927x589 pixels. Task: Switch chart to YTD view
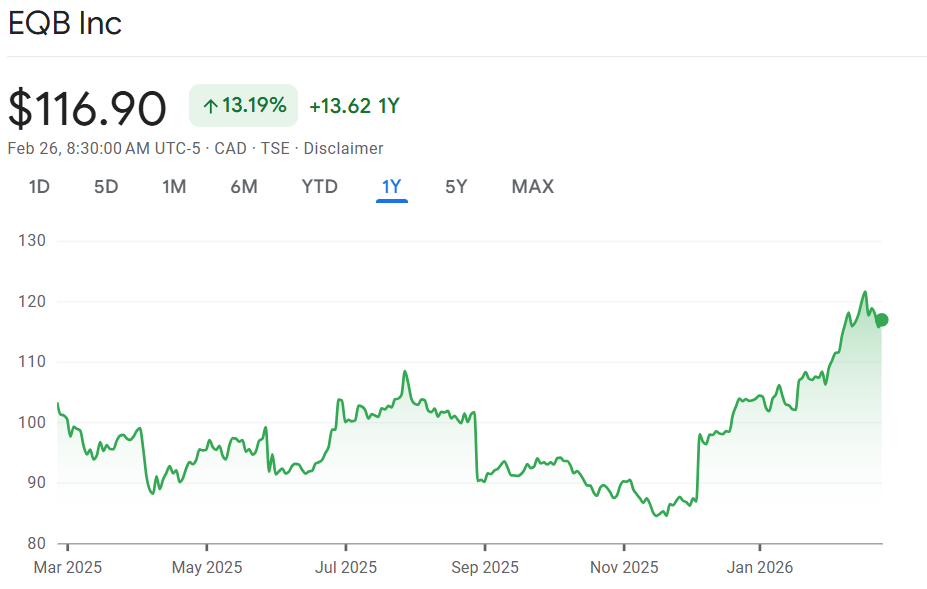pyautogui.click(x=320, y=187)
